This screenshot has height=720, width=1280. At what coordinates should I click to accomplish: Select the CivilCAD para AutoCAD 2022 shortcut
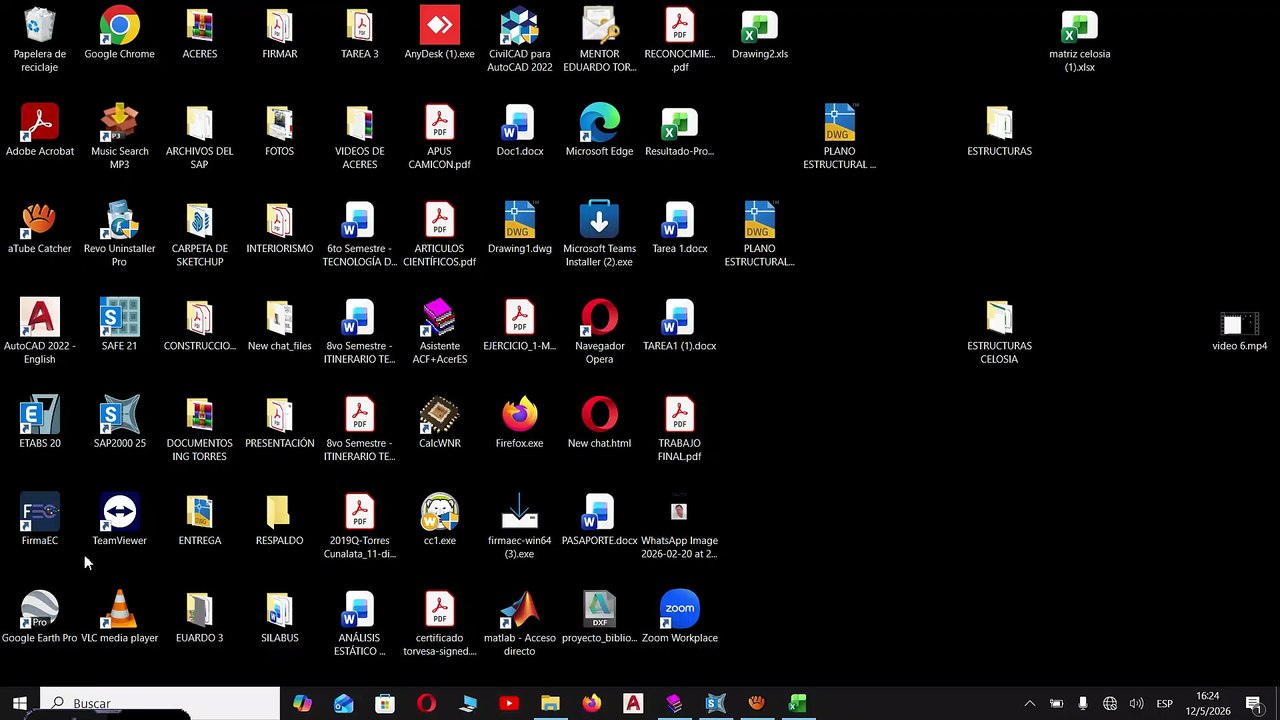[x=520, y=40]
